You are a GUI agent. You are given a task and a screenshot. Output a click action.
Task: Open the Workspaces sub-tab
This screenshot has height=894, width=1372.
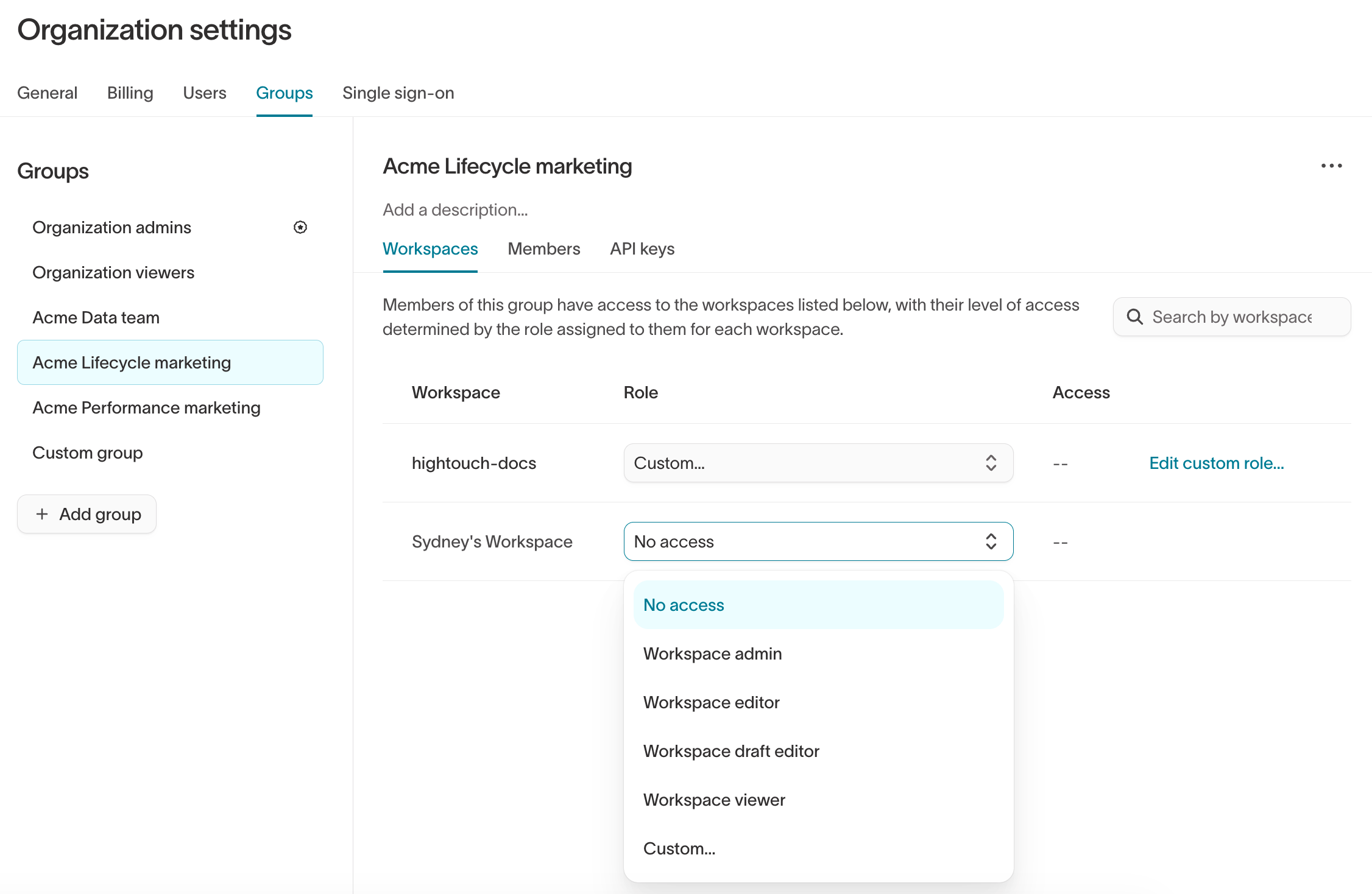(430, 248)
